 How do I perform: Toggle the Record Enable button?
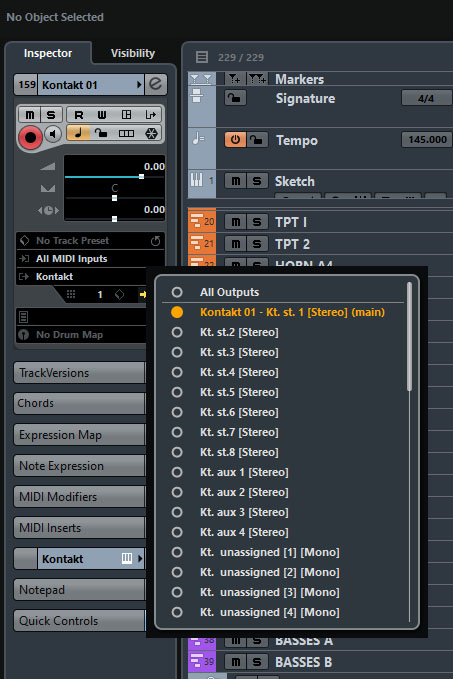(x=30, y=137)
